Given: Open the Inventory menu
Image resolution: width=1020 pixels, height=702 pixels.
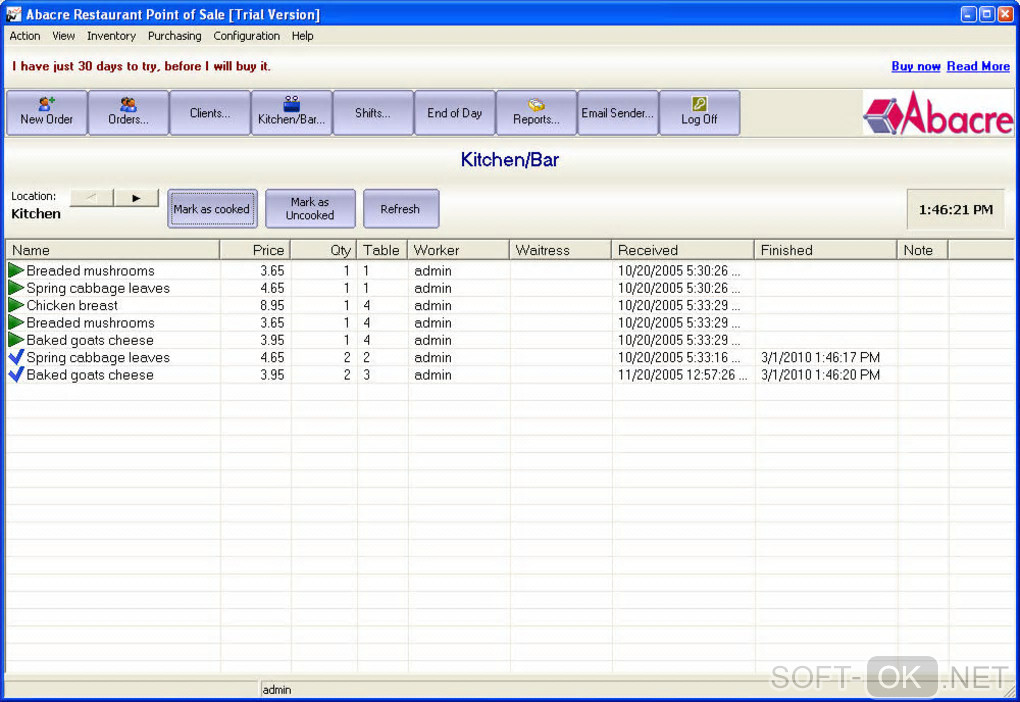Looking at the screenshot, I should pyautogui.click(x=111, y=36).
